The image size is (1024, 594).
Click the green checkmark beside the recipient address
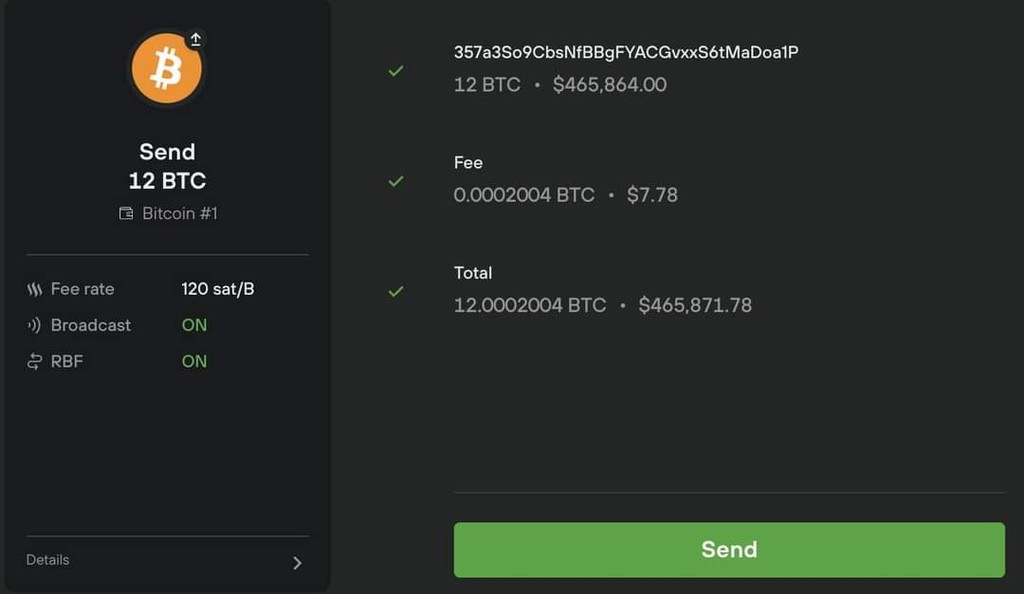pyautogui.click(x=396, y=70)
